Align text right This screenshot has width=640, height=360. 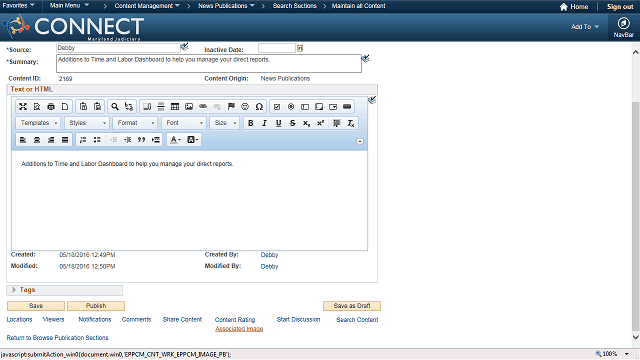point(51,140)
